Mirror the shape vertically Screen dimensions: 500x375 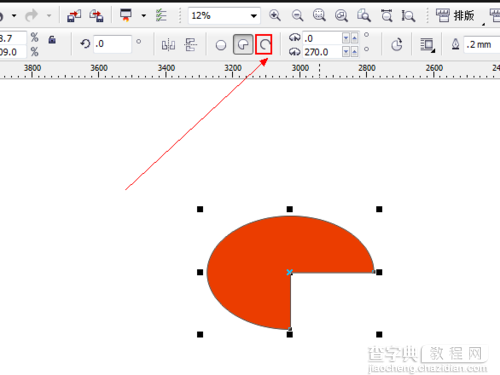click(191, 44)
